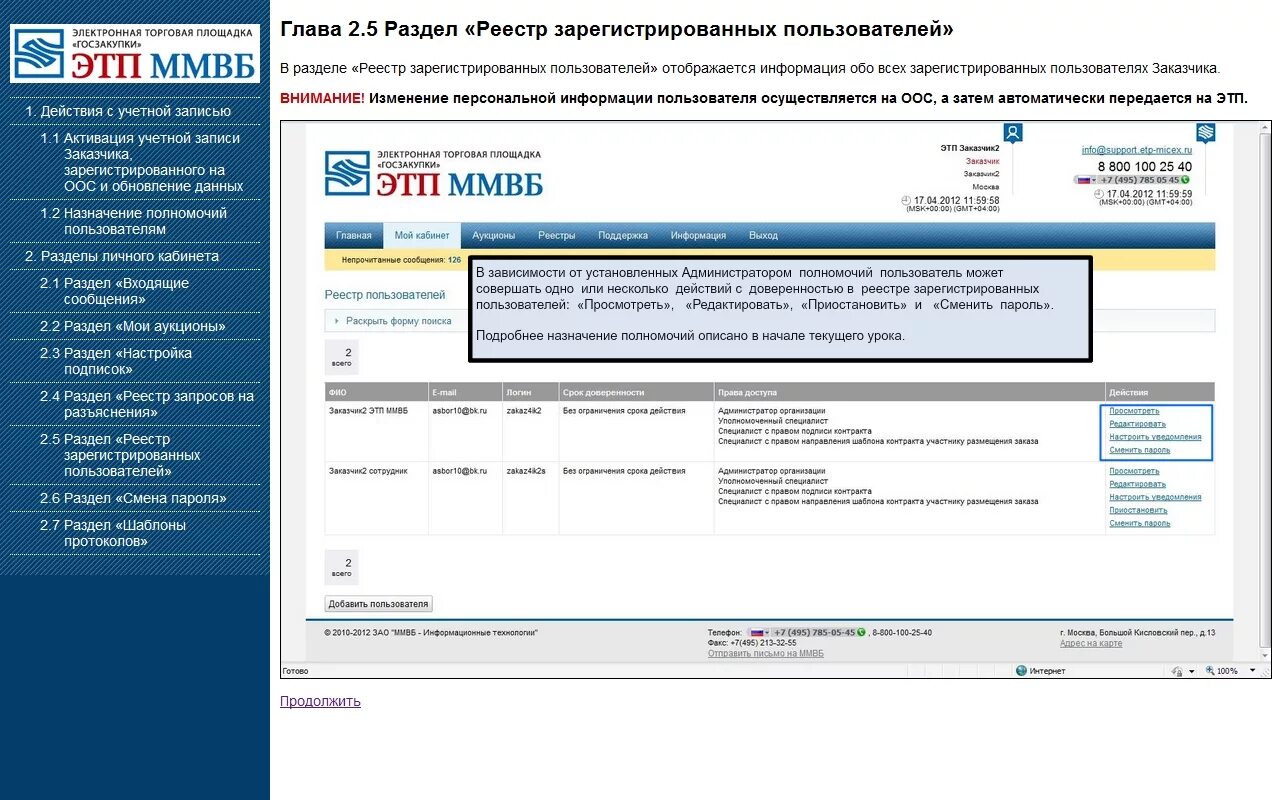The image size is (1280, 800).
Task: Click the login cell zakaz4ik2s
Action: (526, 471)
